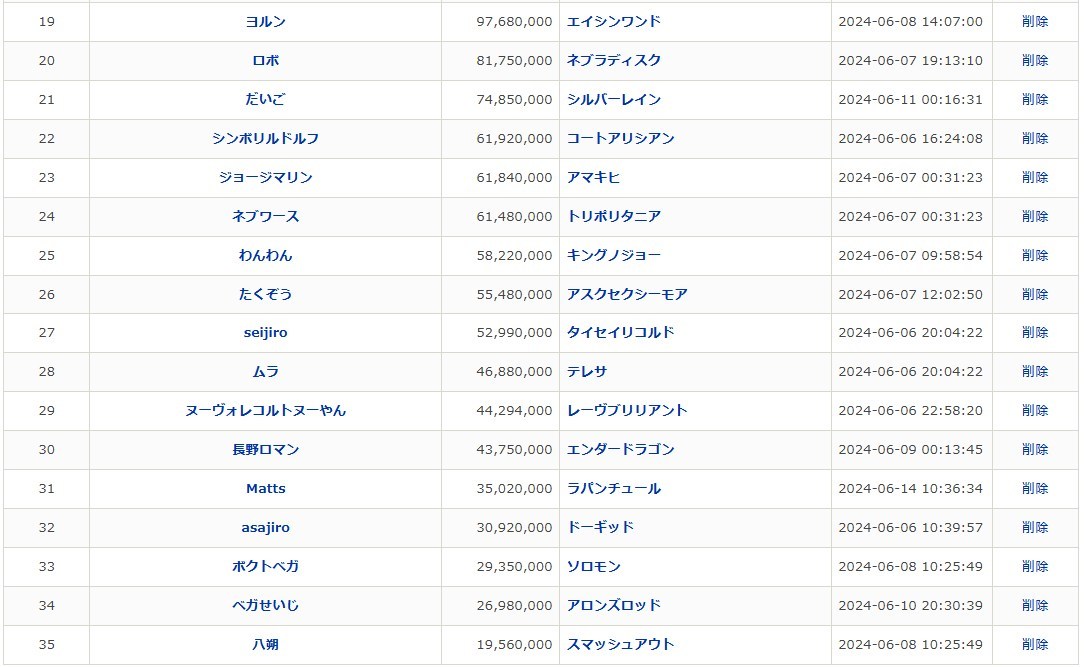Click 削除 for ジョージマリン row
Viewport: 1086px width, 667px height.
pyautogui.click(x=1035, y=177)
